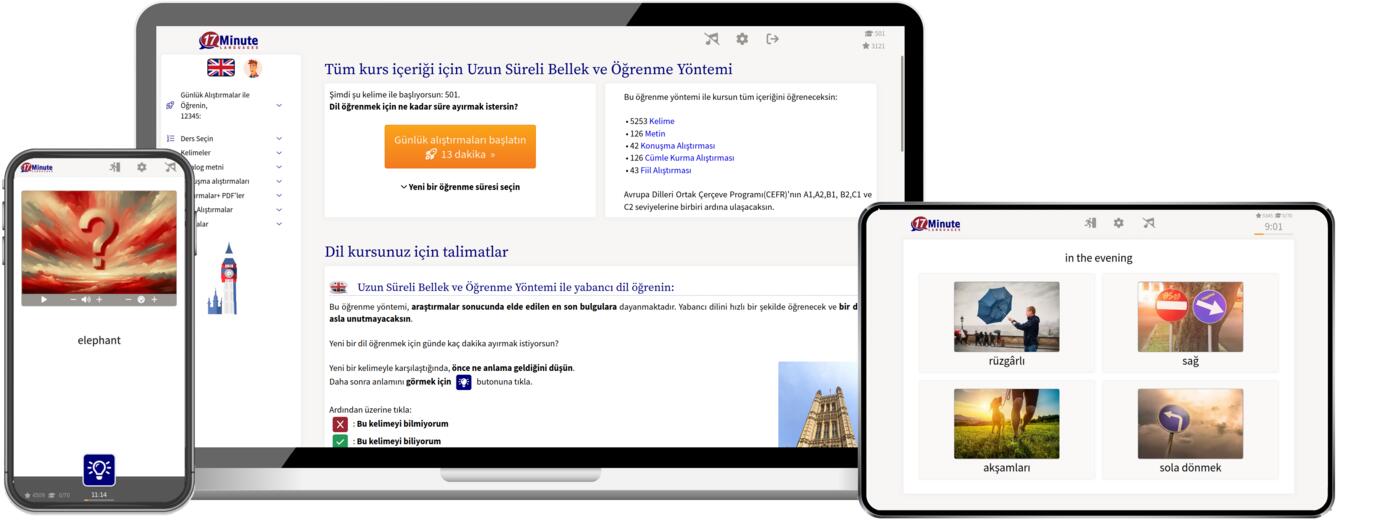Tap the plus next to the phone volume icon
The image size is (1400, 532).
tap(100, 300)
